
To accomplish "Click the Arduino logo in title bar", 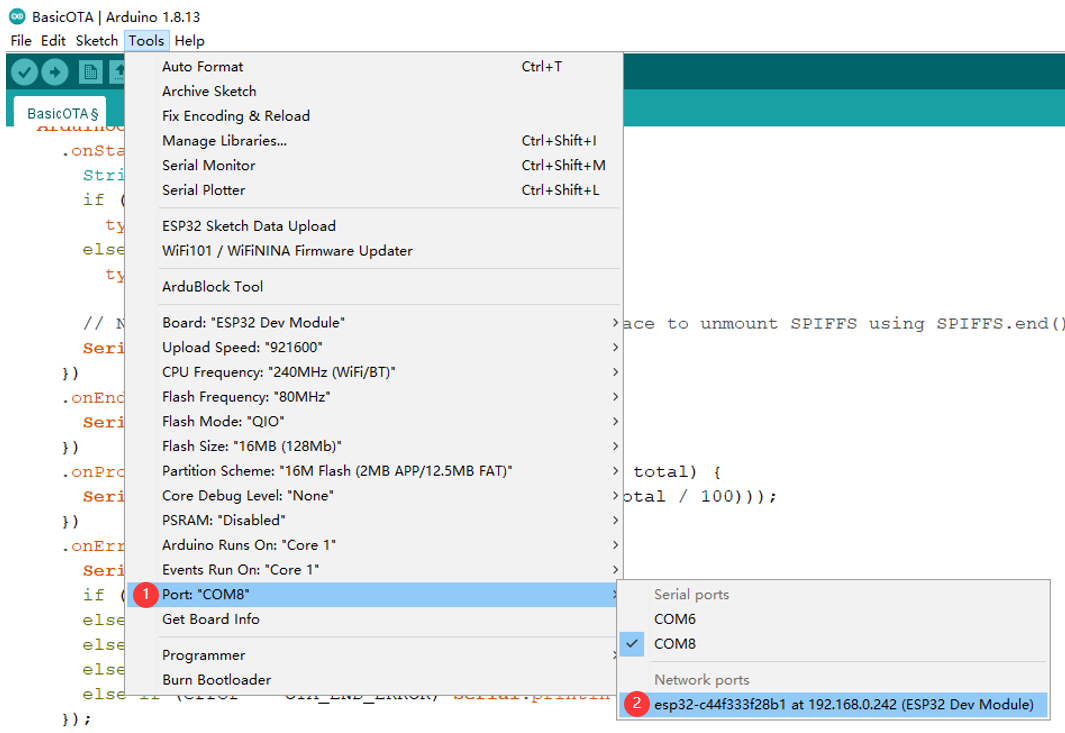I will click(17, 16).
